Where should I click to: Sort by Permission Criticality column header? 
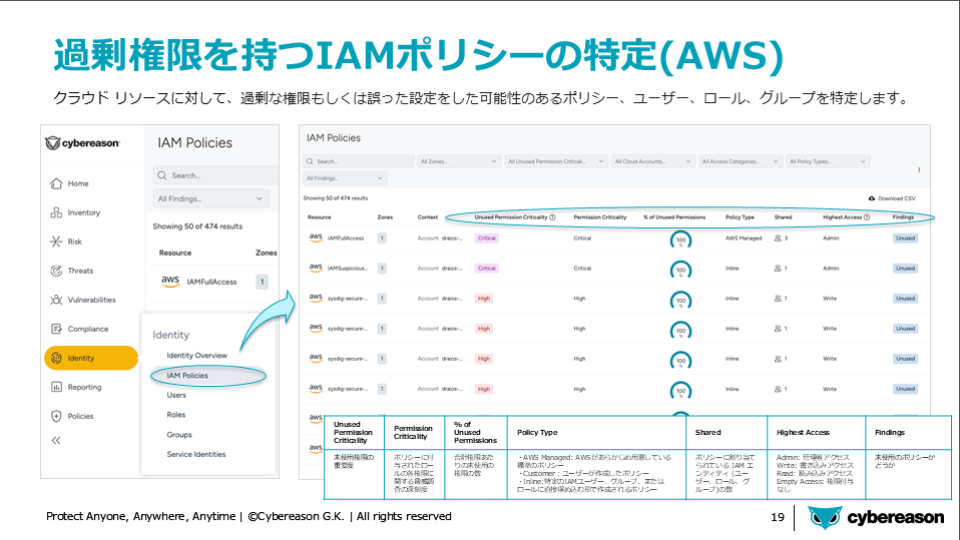(599, 217)
